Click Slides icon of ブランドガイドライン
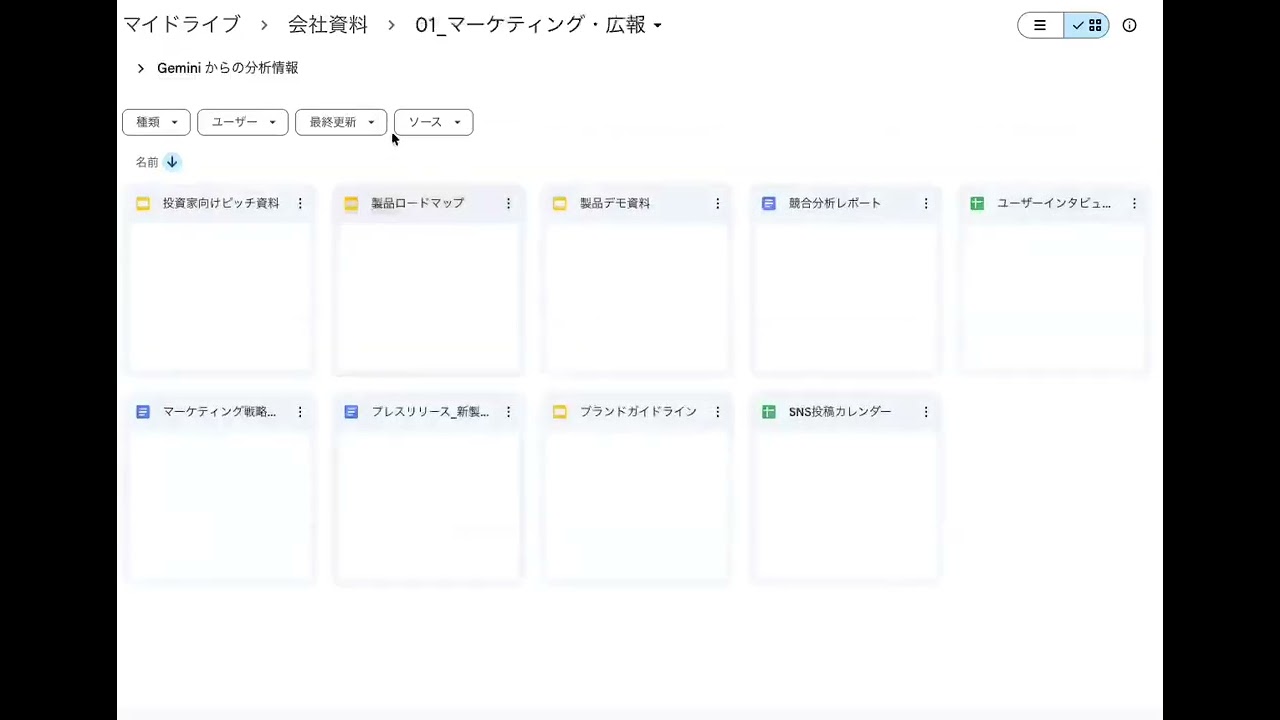 pyautogui.click(x=560, y=412)
